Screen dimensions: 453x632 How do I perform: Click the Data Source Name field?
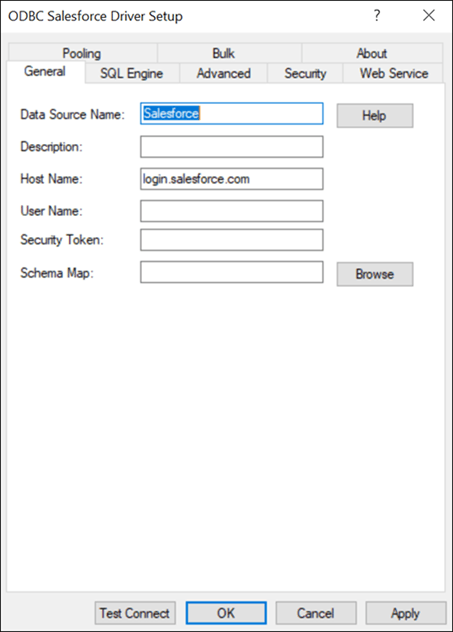click(232, 113)
